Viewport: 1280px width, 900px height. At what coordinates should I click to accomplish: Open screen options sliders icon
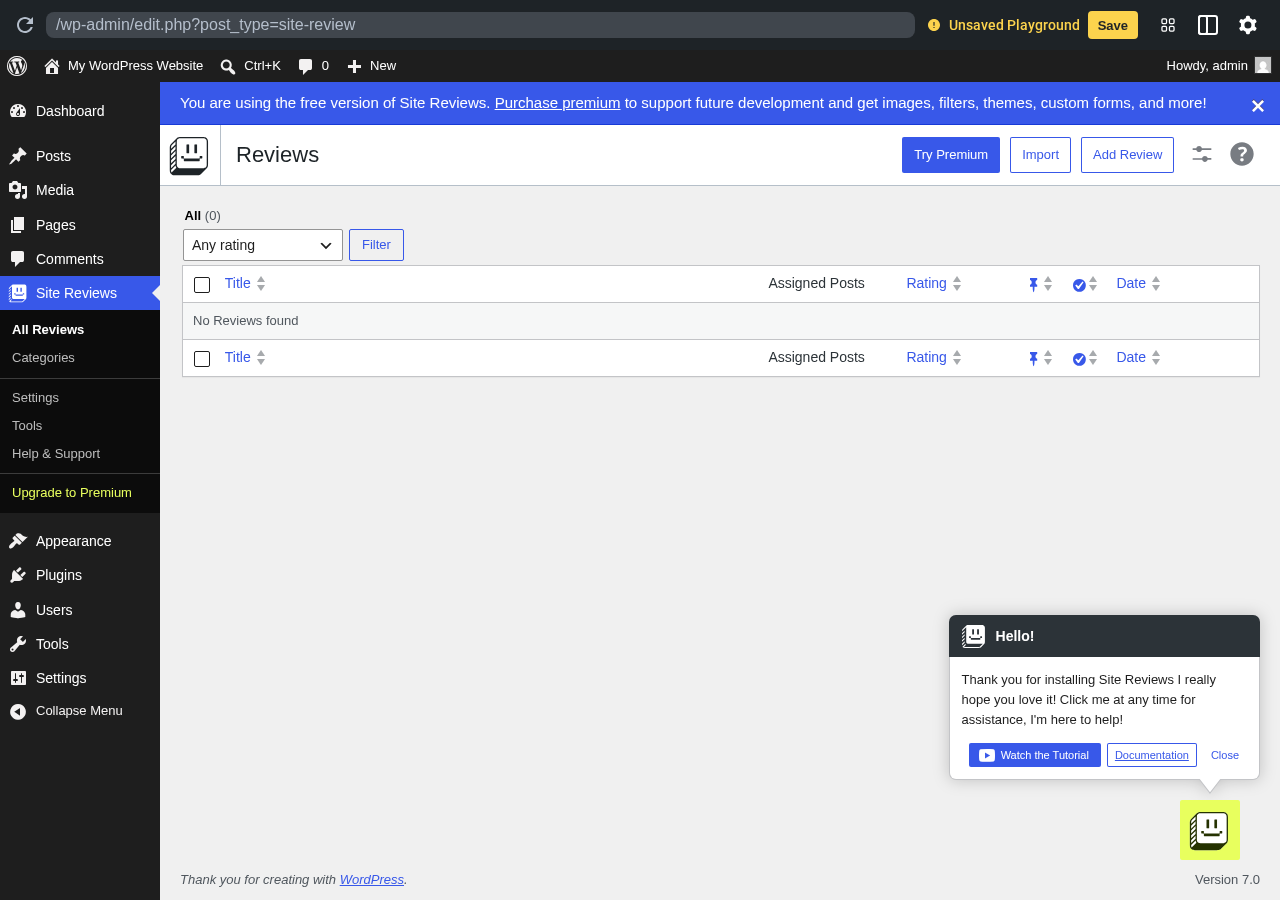[1202, 154]
